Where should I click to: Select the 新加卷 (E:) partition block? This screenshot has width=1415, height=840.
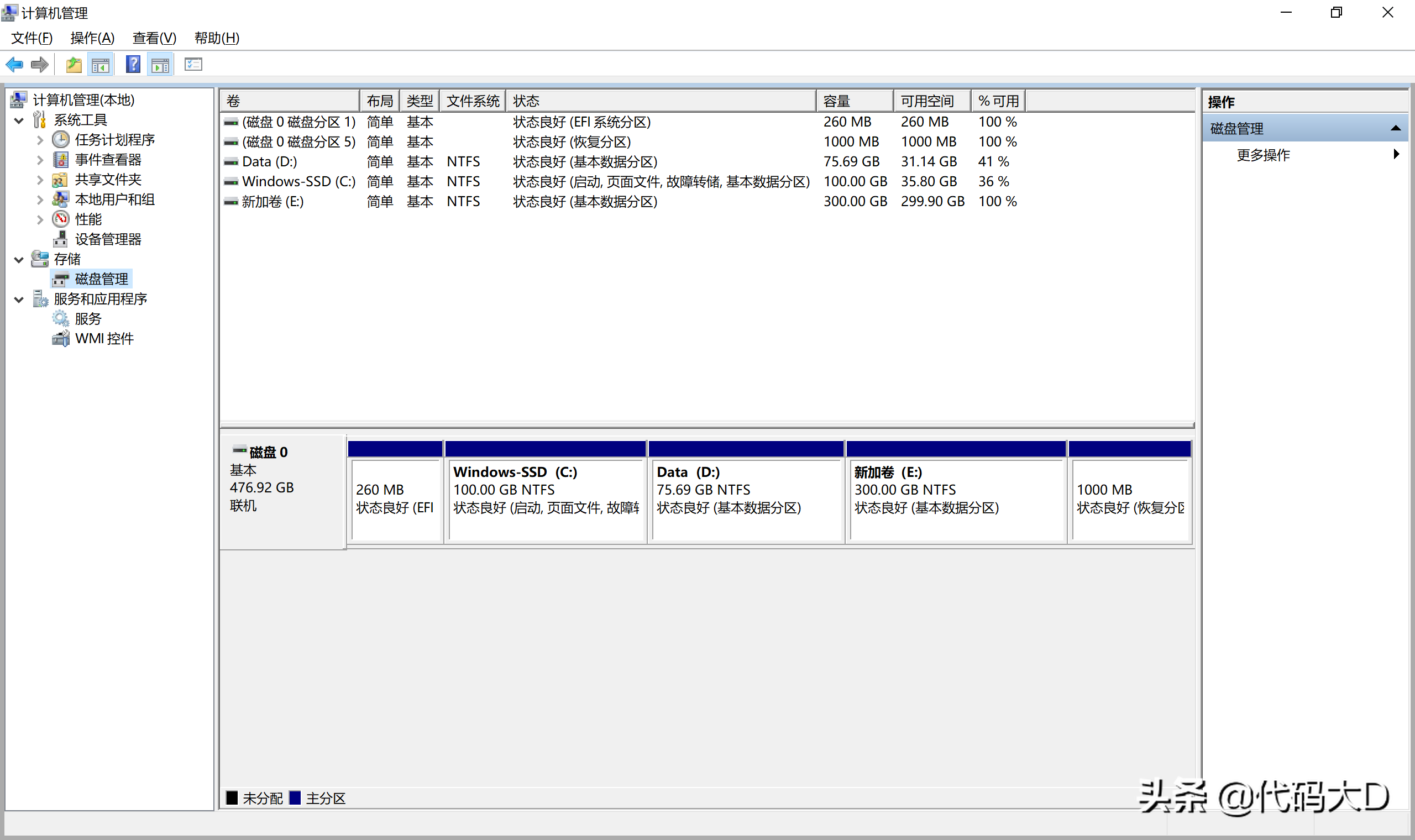tap(956, 498)
